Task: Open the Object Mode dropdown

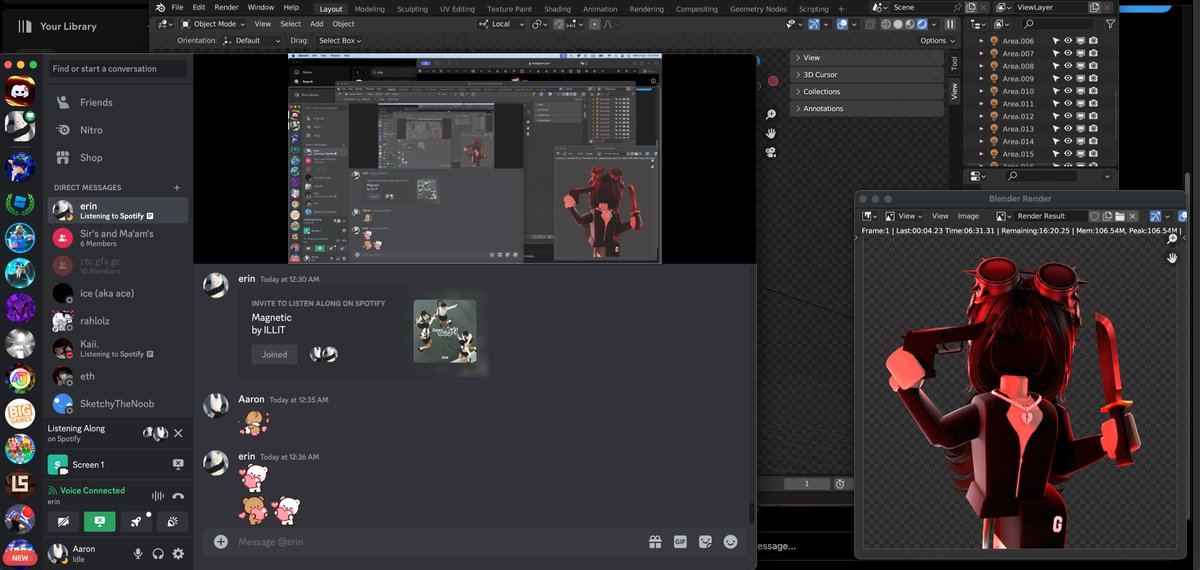Action: tap(214, 24)
